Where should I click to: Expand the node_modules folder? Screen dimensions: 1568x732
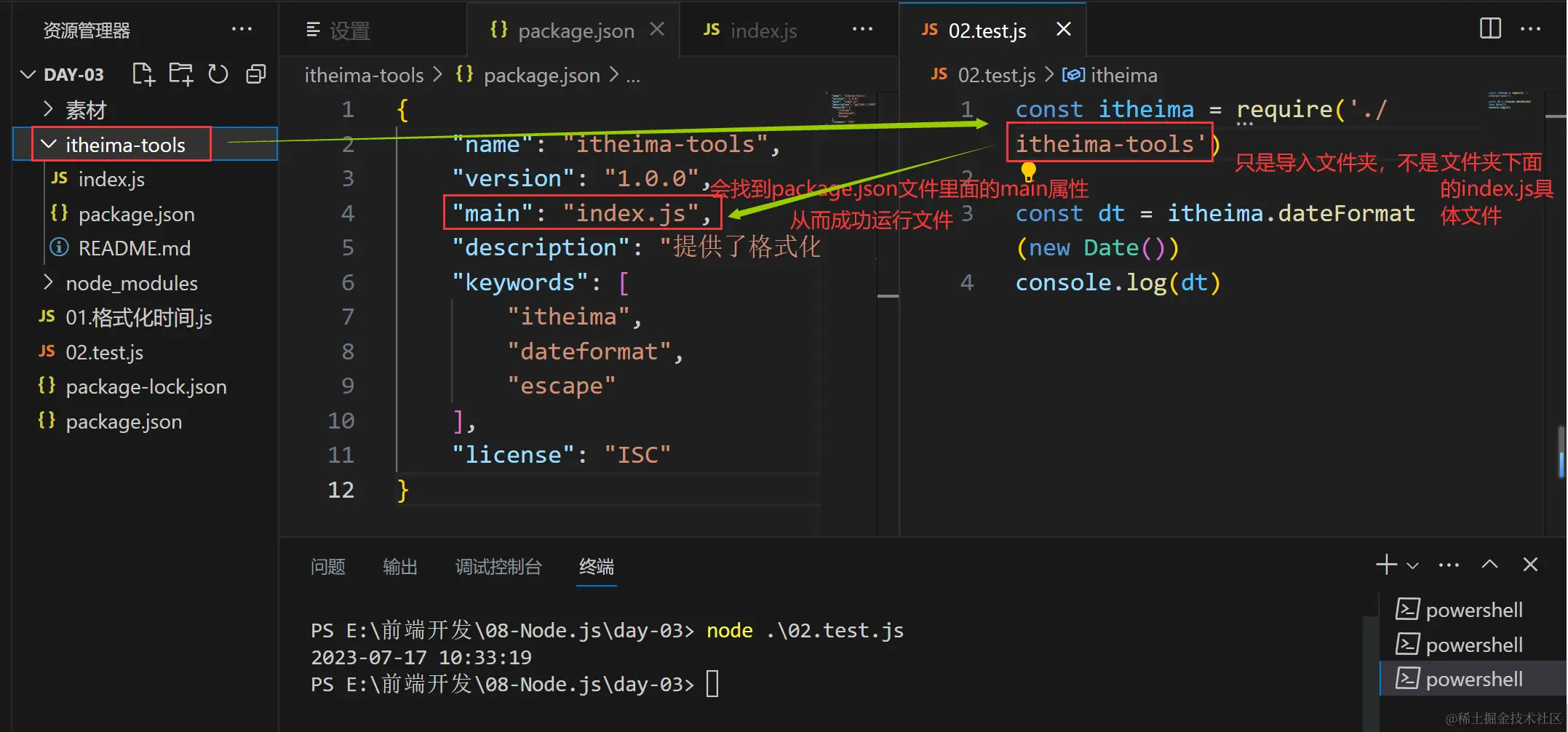click(48, 282)
